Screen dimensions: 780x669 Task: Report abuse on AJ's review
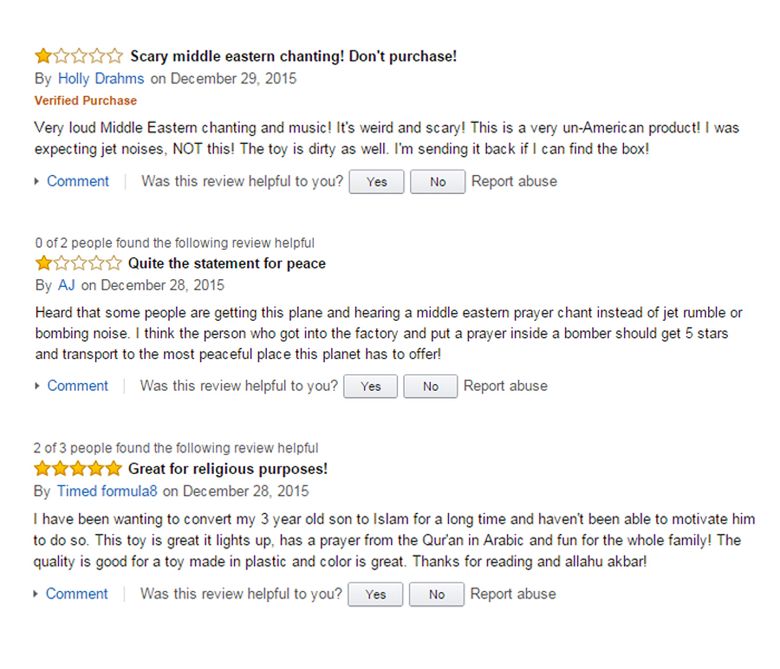point(505,385)
